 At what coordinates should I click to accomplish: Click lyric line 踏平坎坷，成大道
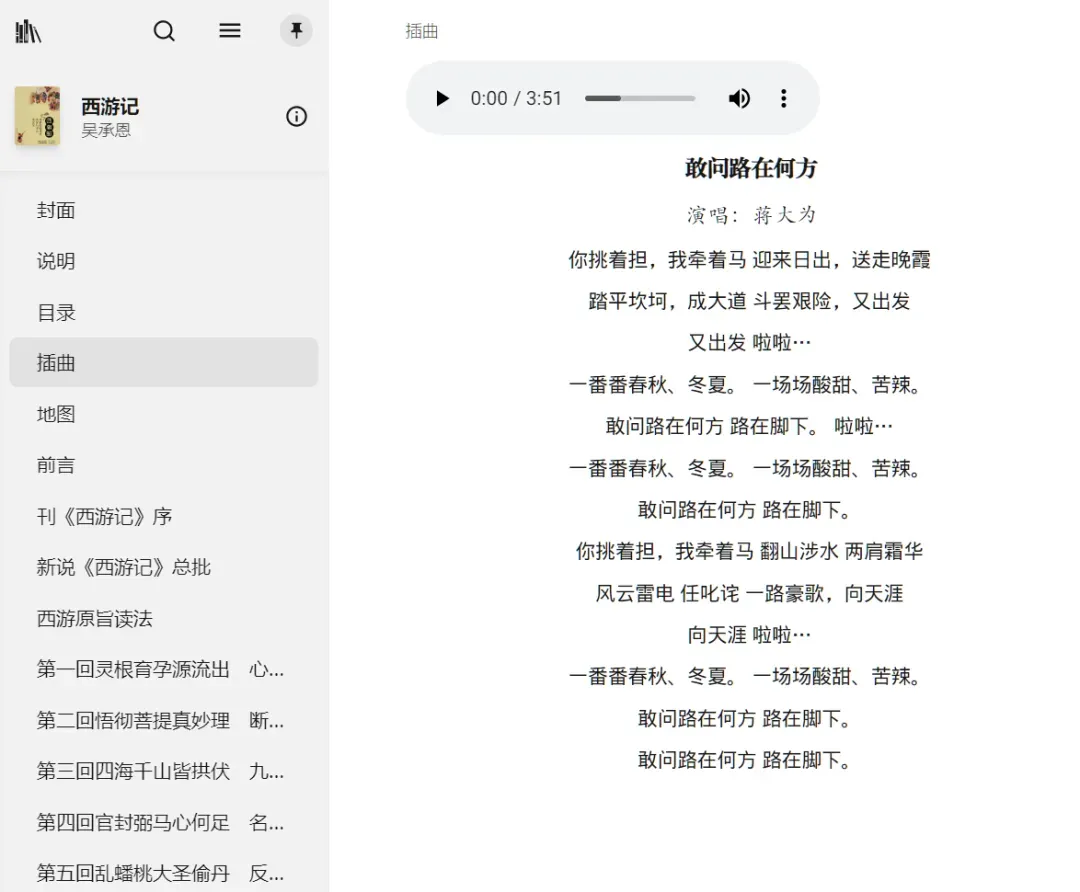667,301
